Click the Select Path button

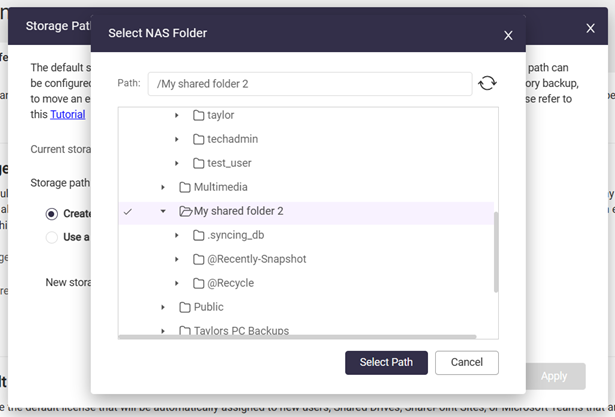coord(386,362)
